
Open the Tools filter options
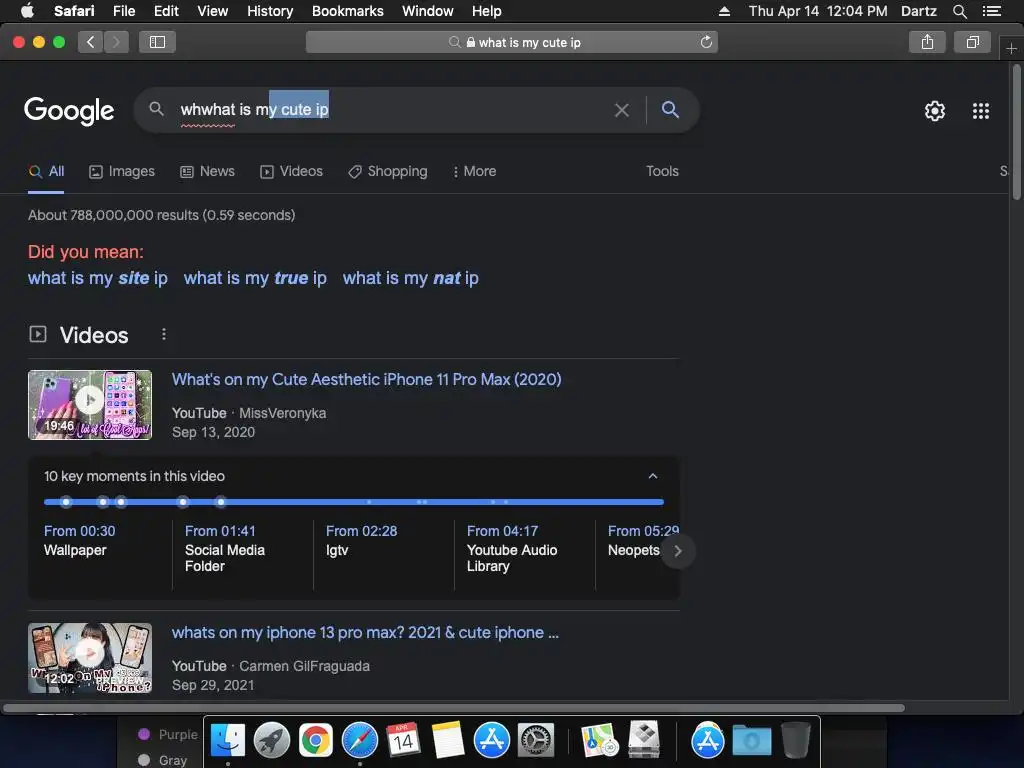tap(662, 171)
